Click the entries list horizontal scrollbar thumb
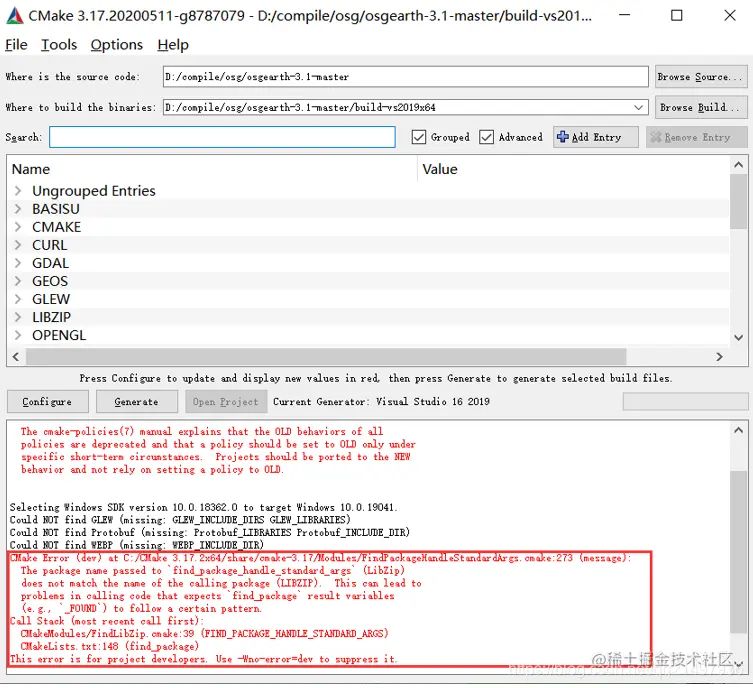 pyautogui.click(x=326, y=357)
